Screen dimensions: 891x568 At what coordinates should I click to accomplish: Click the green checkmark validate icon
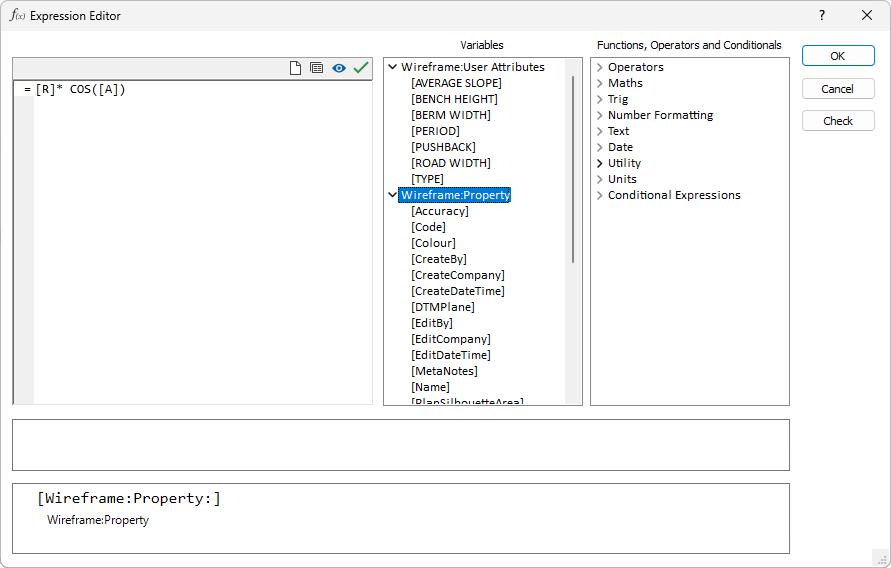point(361,68)
